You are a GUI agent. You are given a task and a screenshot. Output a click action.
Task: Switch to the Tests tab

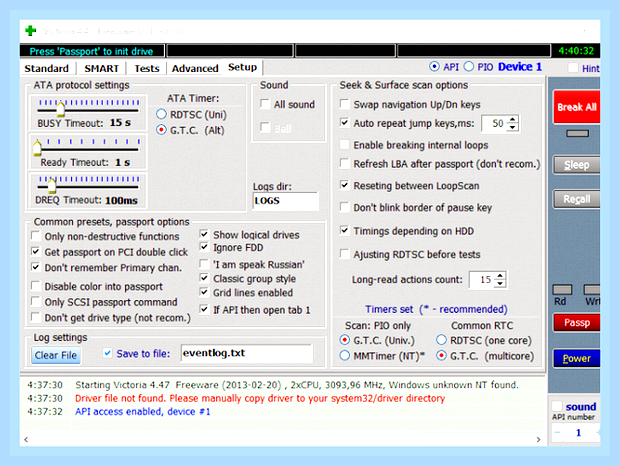coord(147,68)
